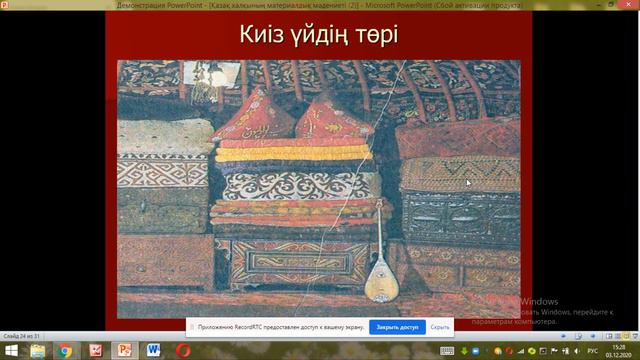
Task: Close the PowerPoint window
Action: (x=629, y=4)
